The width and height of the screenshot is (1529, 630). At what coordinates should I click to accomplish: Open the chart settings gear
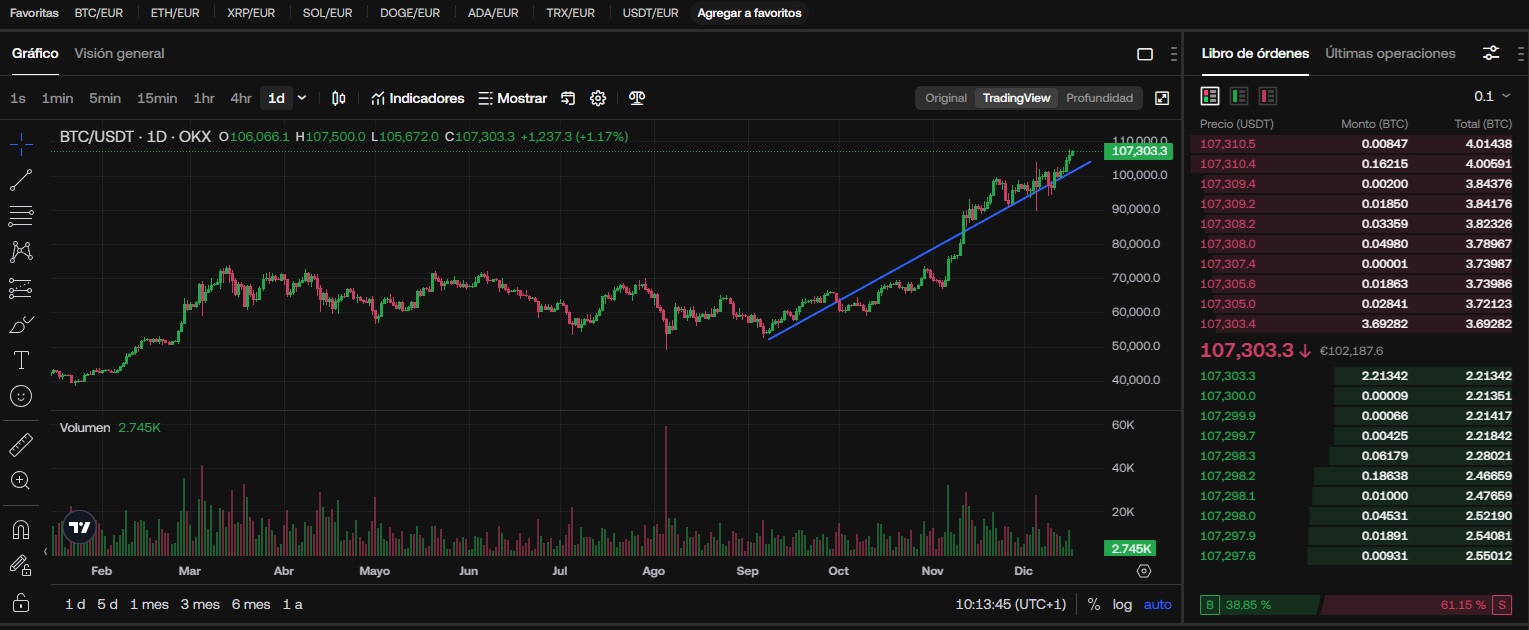(598, 98)
